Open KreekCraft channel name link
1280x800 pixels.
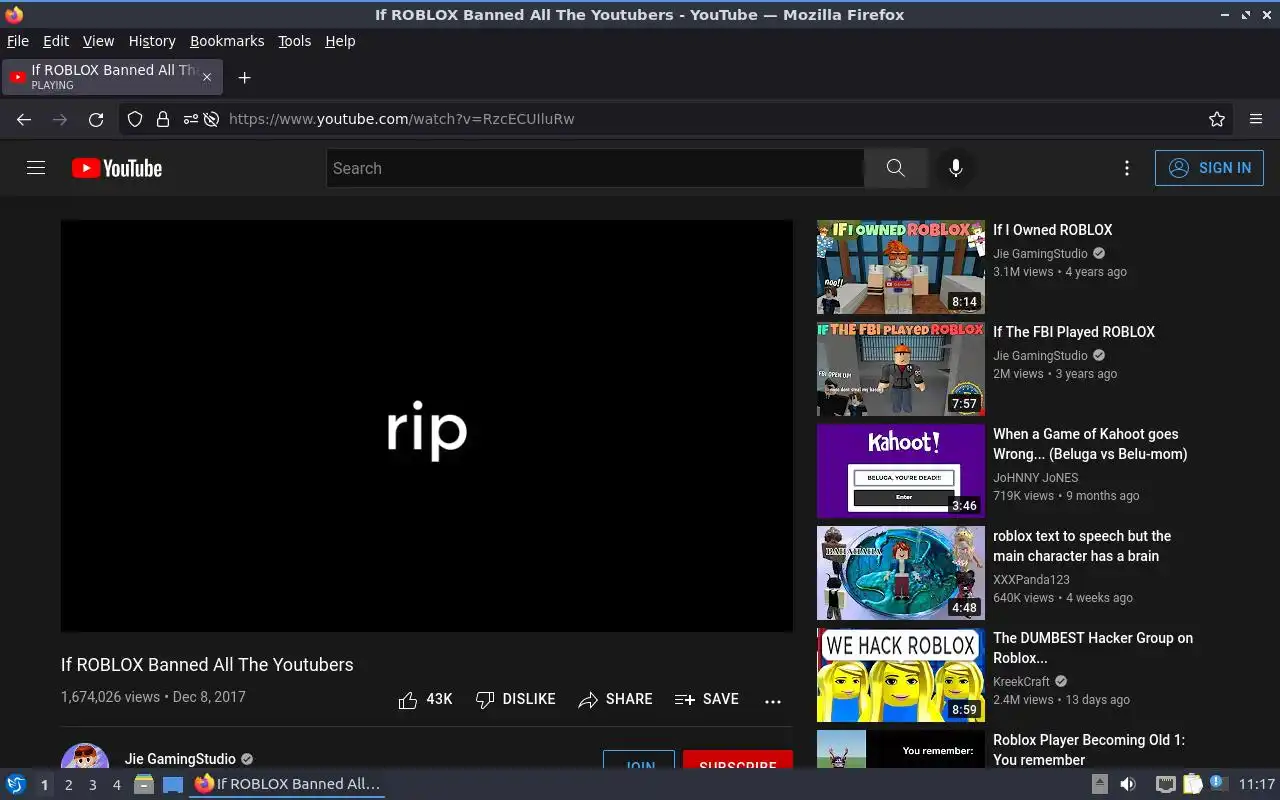[x=1021, y=681]
